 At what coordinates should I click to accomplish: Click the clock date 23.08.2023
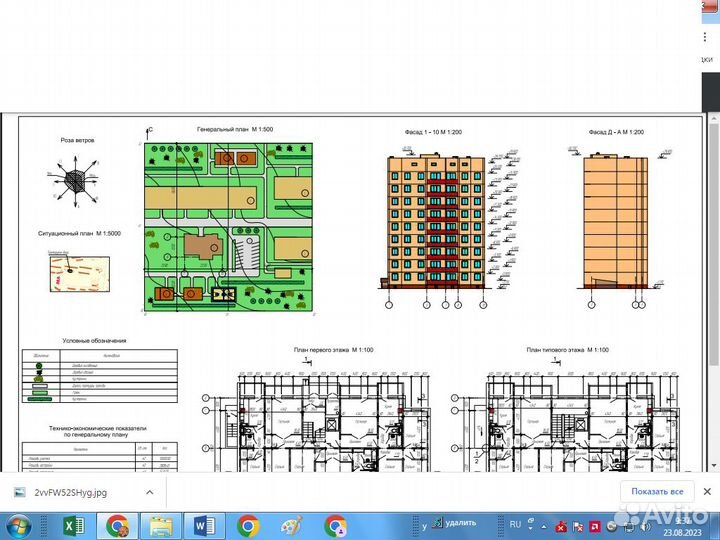tap(679, 531)
